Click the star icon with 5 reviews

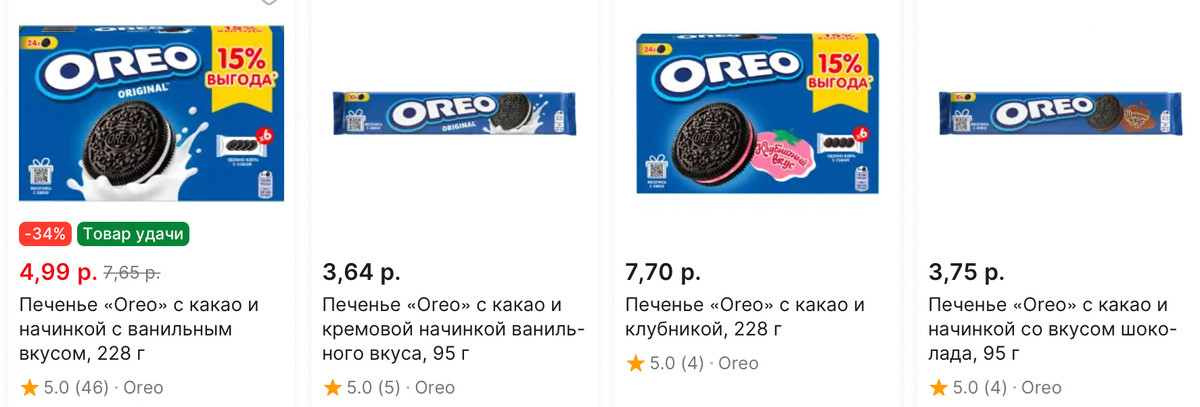(x=333, y=387)
